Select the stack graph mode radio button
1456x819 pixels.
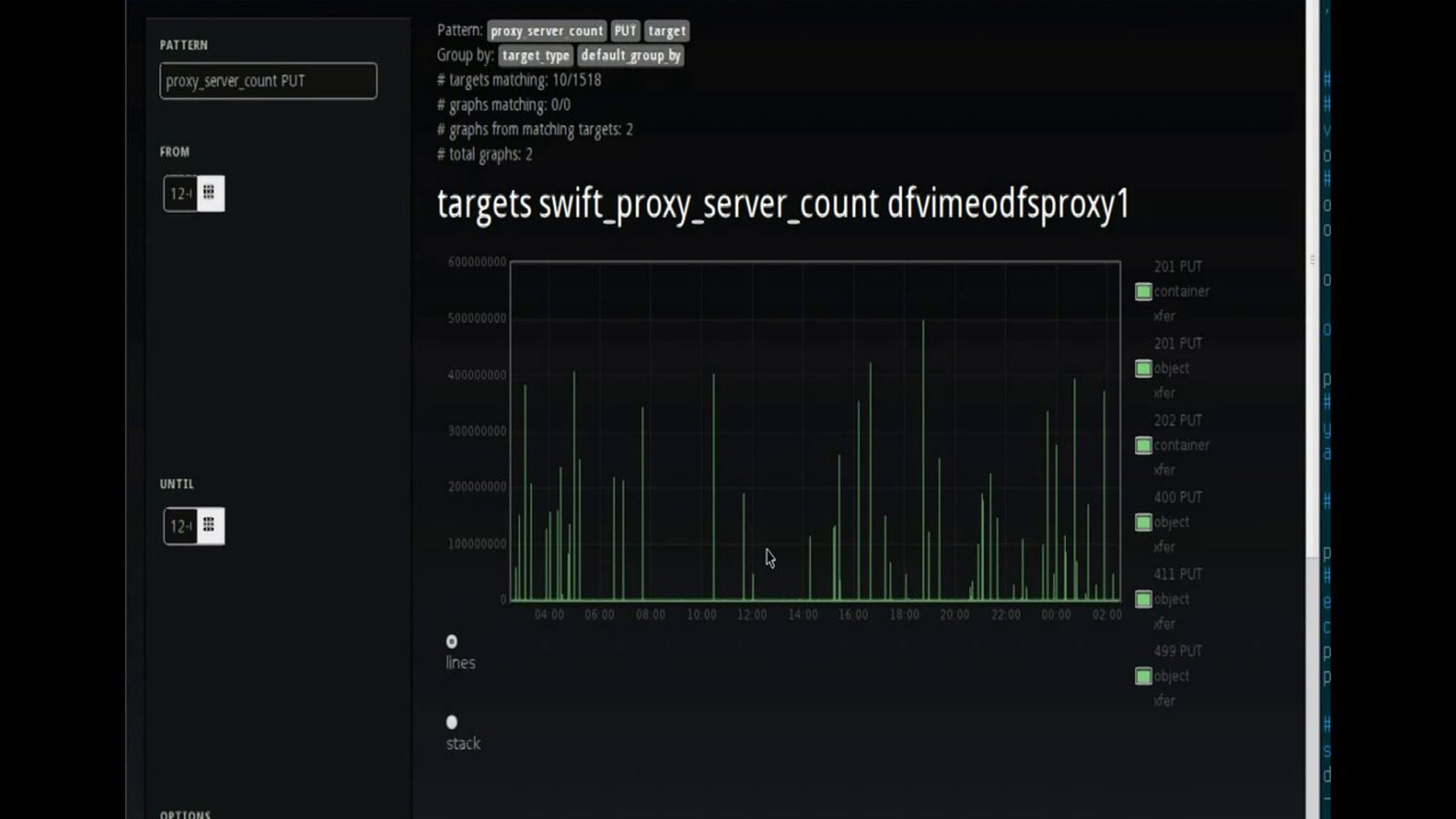(451, 722)
